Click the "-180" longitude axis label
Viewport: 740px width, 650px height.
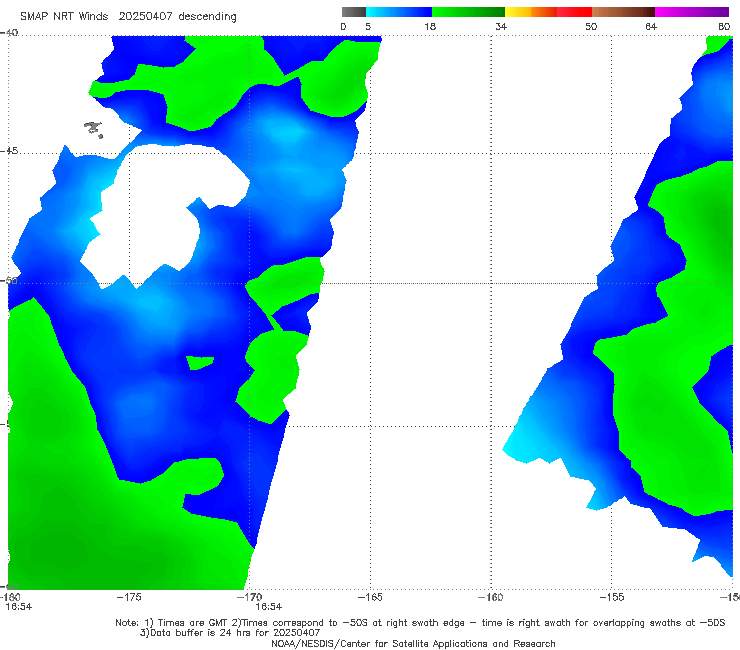(x=10, y=597)
